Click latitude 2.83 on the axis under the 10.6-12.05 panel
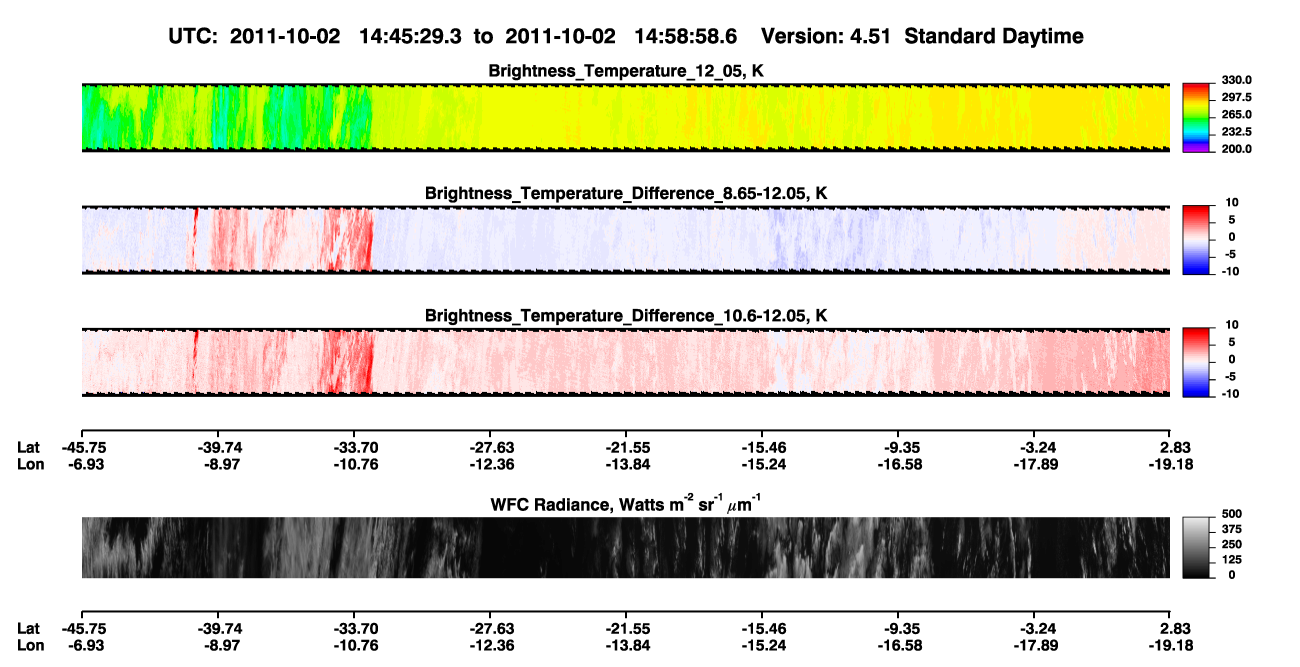This screenshot has height=667, width=1300. click(x=1174, y=448)
